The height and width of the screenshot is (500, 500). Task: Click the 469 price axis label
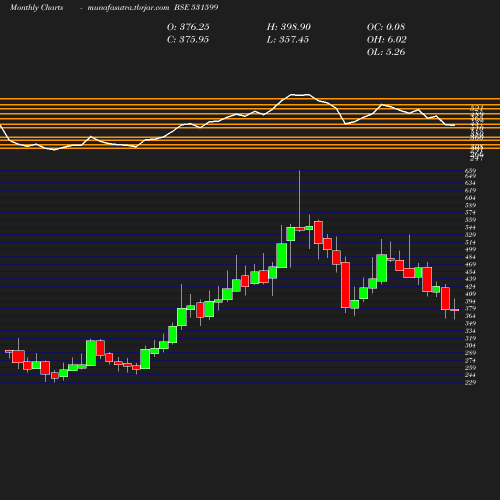(470, 265)
